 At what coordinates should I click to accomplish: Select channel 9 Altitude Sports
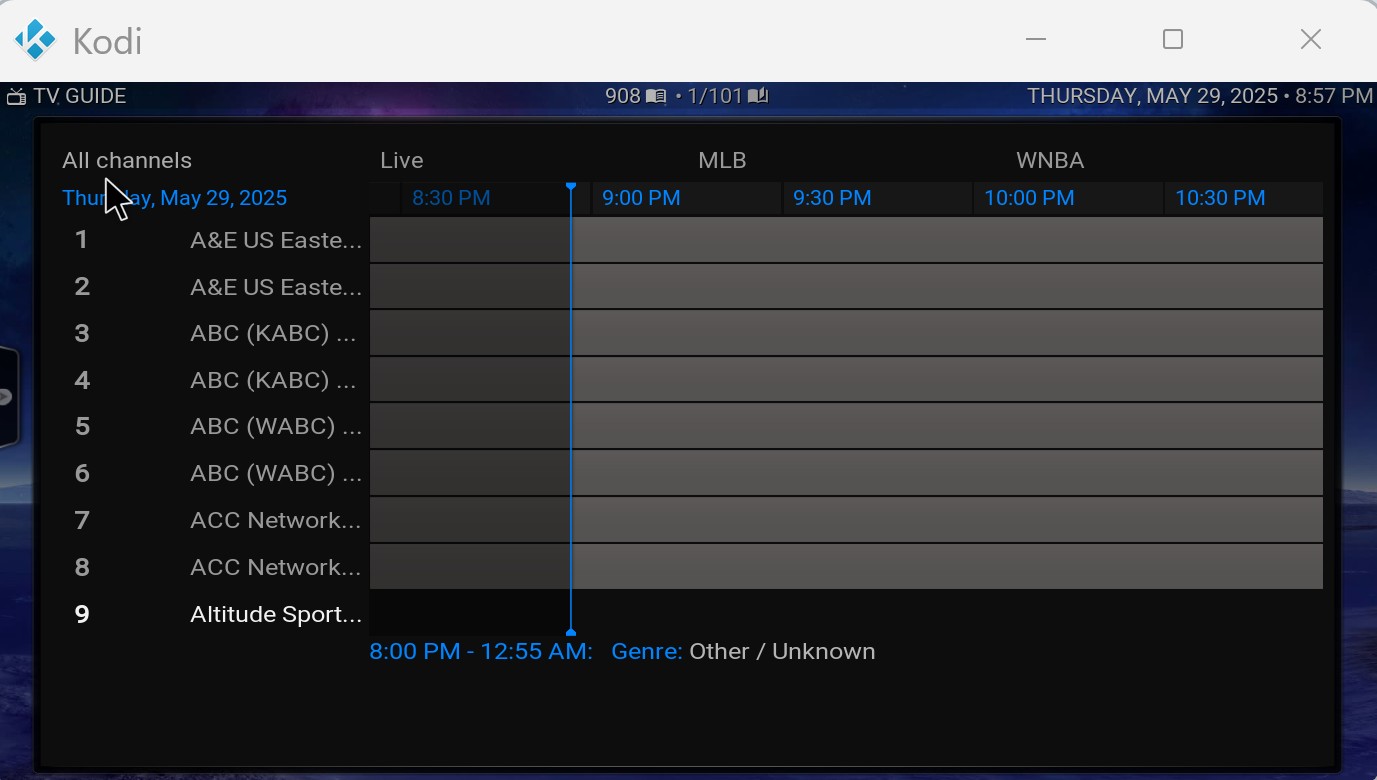pos(216,614)
